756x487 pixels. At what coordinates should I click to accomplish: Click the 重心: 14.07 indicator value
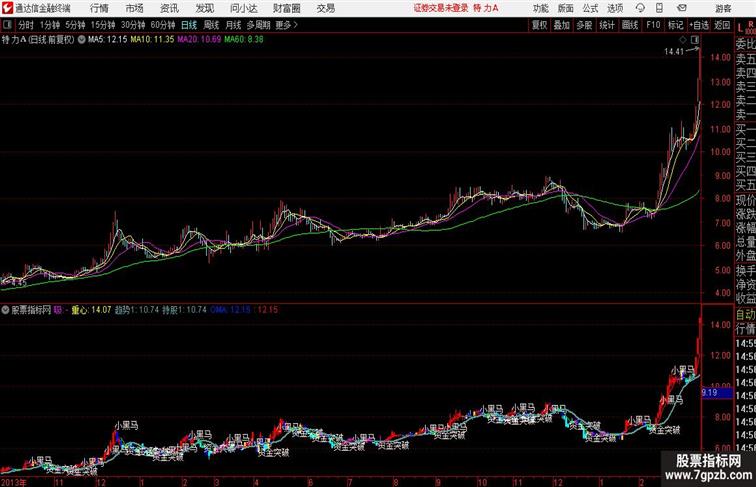(92, 310)
